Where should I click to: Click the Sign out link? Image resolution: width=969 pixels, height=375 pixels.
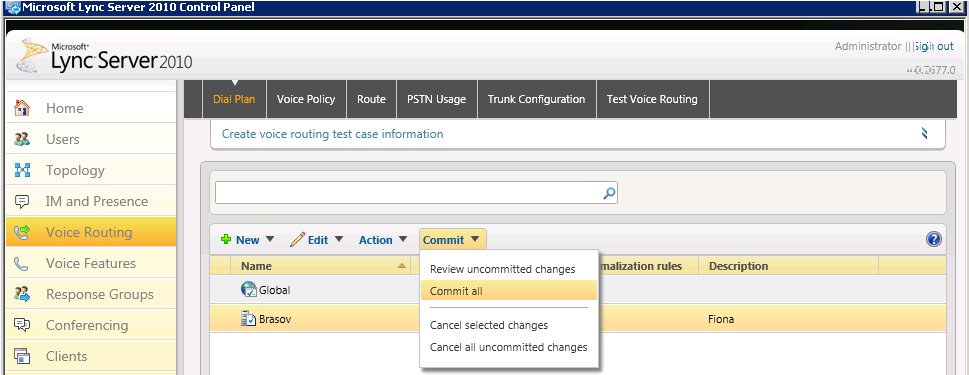(934, 46)
